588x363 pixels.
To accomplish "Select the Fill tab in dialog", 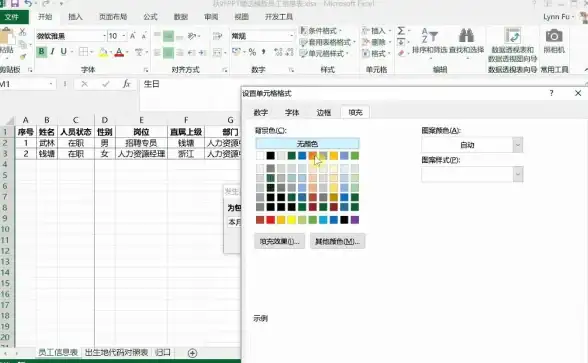I will tap(355, 112).
